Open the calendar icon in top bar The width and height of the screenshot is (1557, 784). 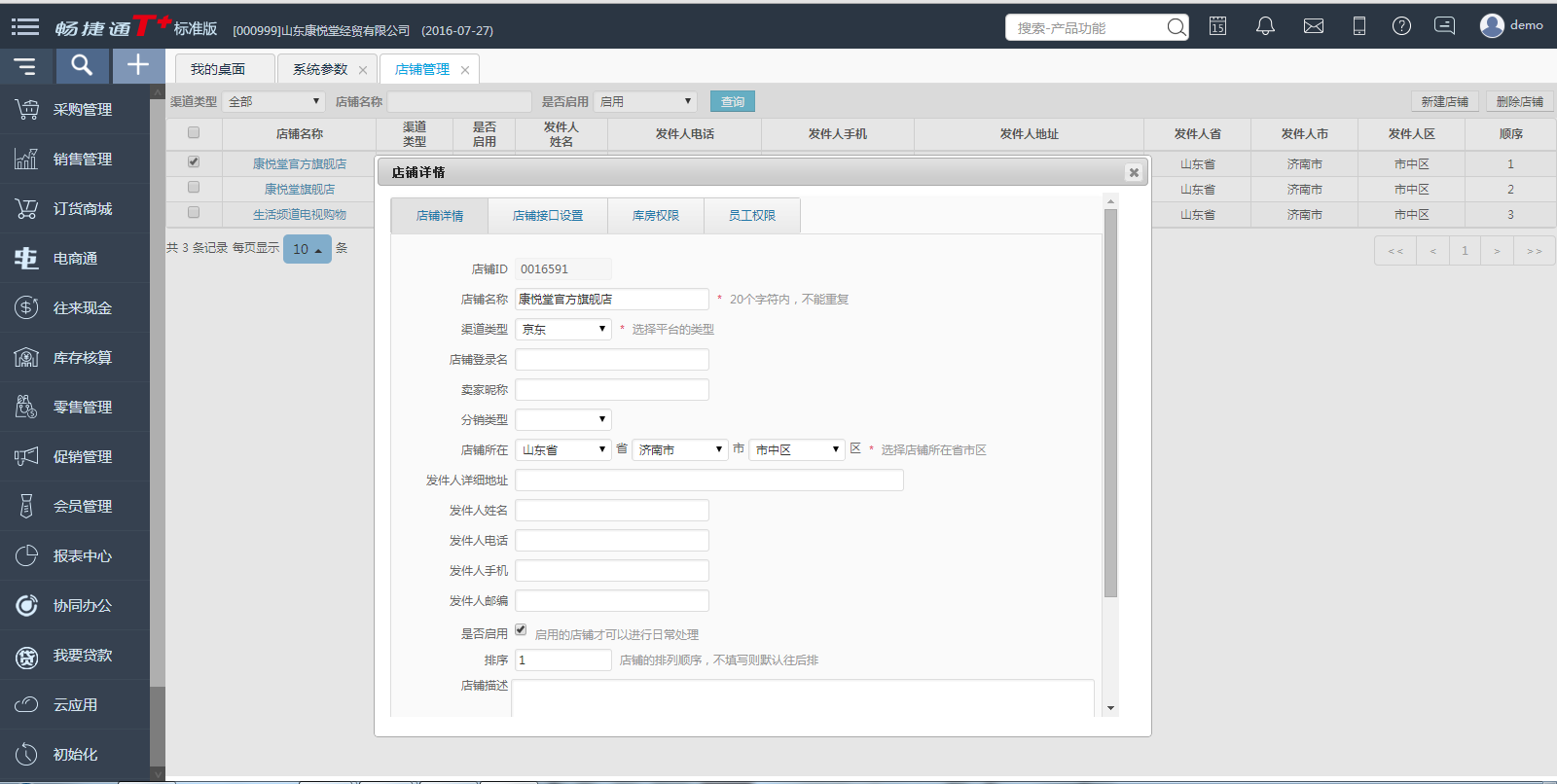click(1217, 26)
